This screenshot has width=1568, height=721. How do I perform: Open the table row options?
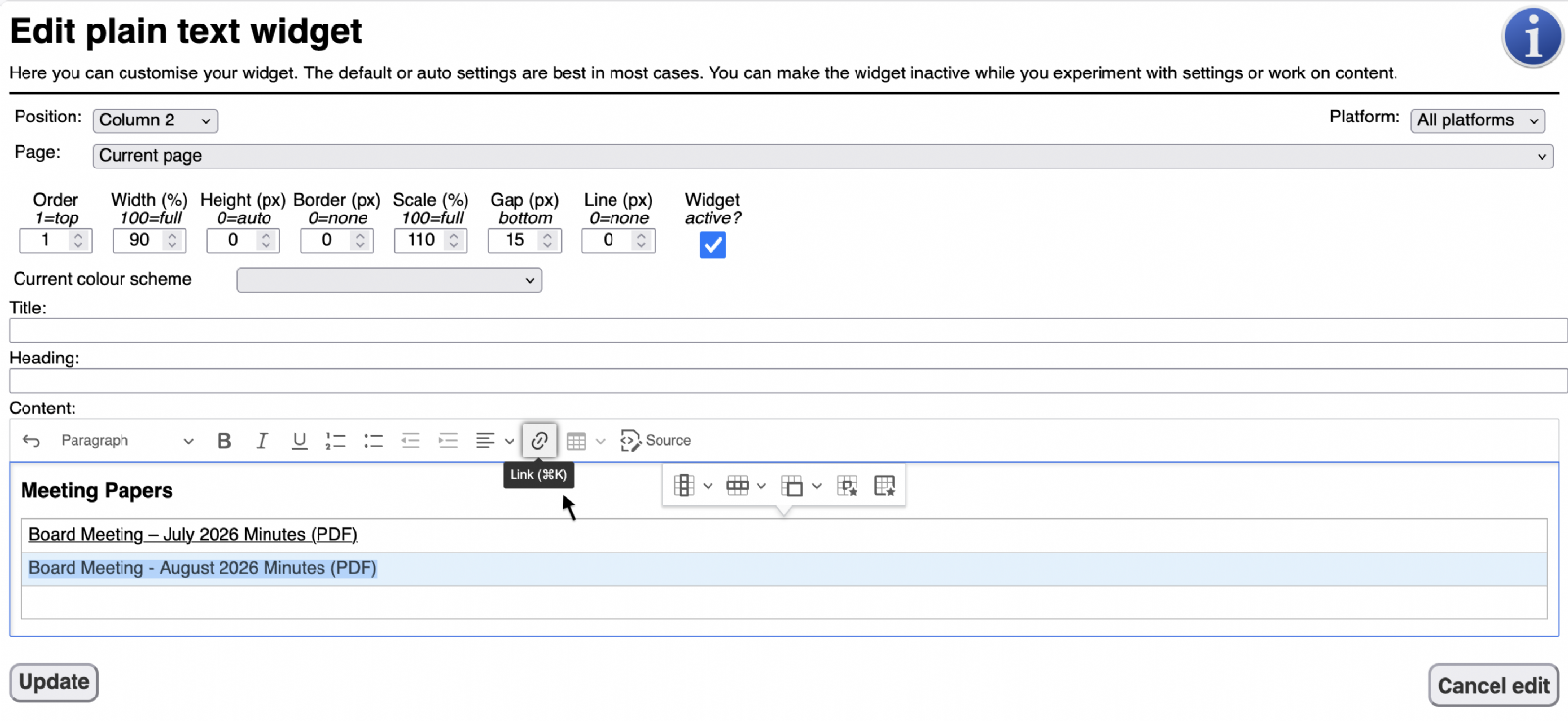(x=746, y=486)
